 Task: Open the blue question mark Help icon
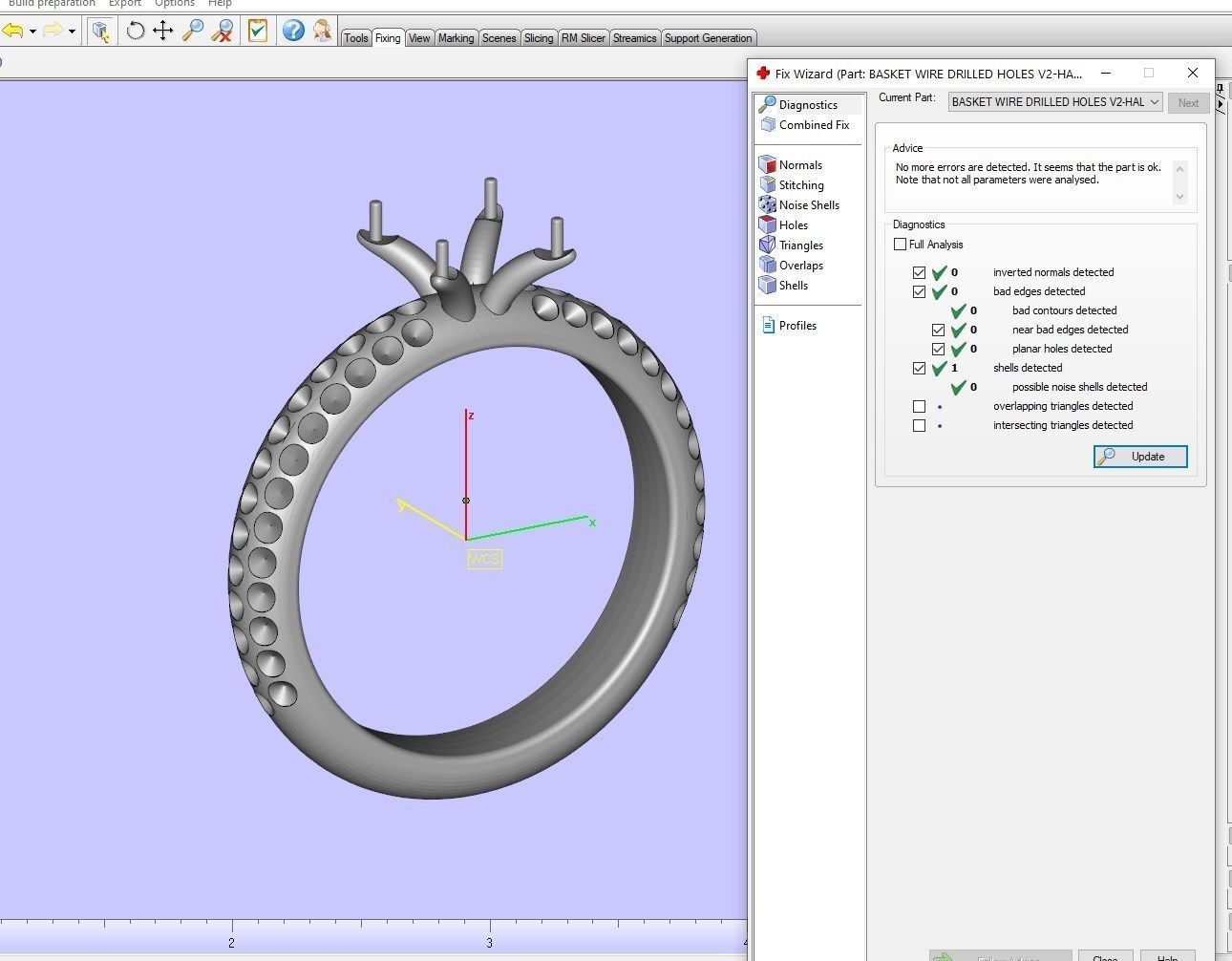tap(293, 31)
